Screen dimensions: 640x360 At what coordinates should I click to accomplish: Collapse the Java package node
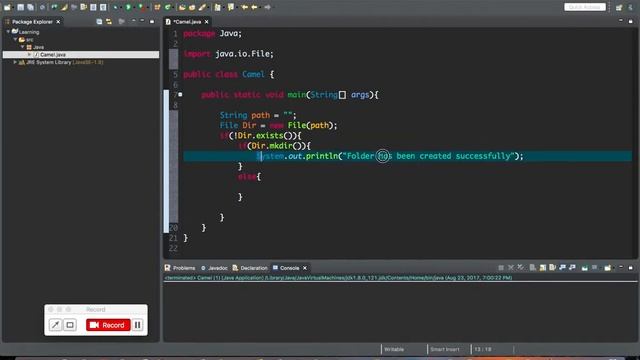point(22,47)
